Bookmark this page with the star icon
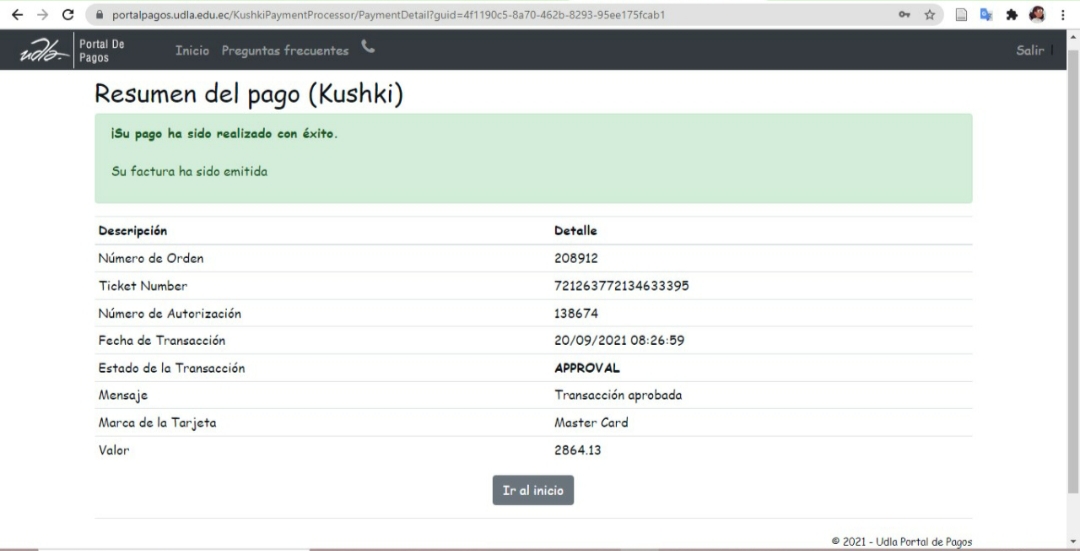This screenshot has width=1080, height=551. click(x=930, y=15)
